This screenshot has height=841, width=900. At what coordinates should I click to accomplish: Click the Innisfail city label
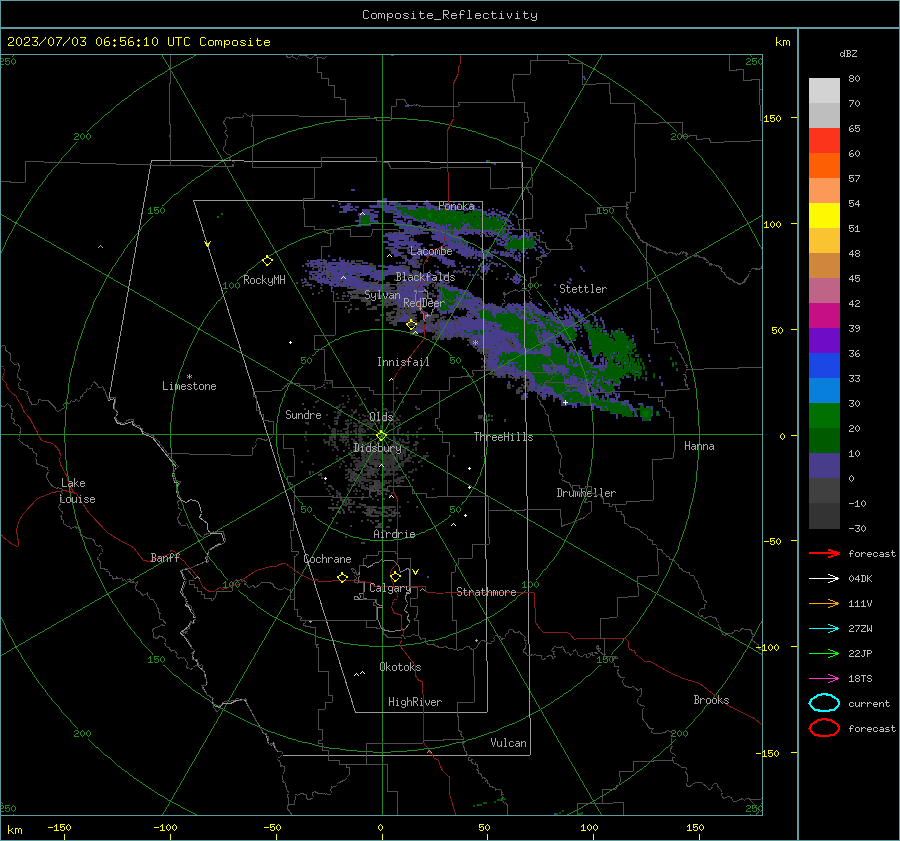(x=403, y=362)
